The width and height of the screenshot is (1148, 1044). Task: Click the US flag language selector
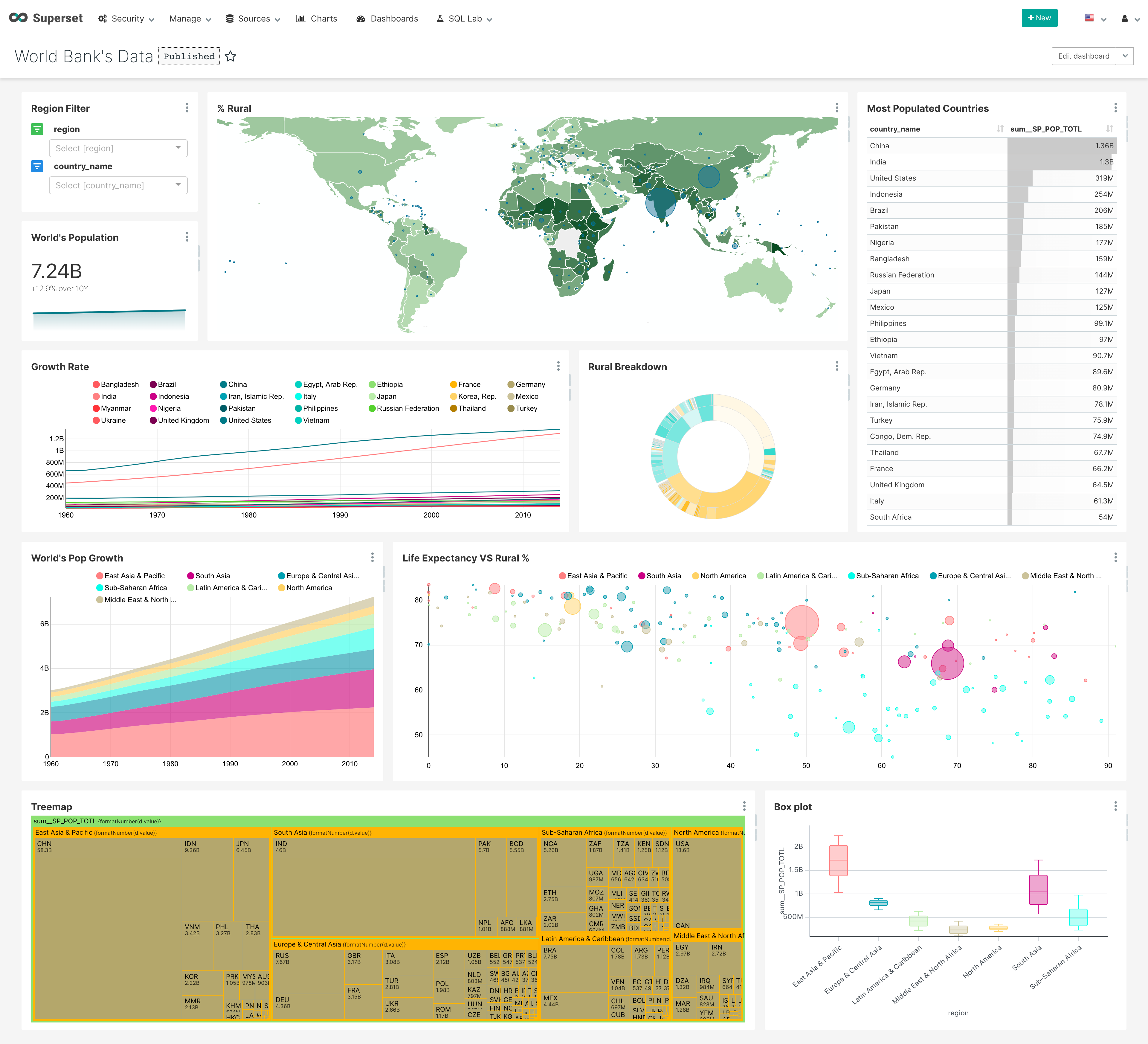coord(1089,18)
